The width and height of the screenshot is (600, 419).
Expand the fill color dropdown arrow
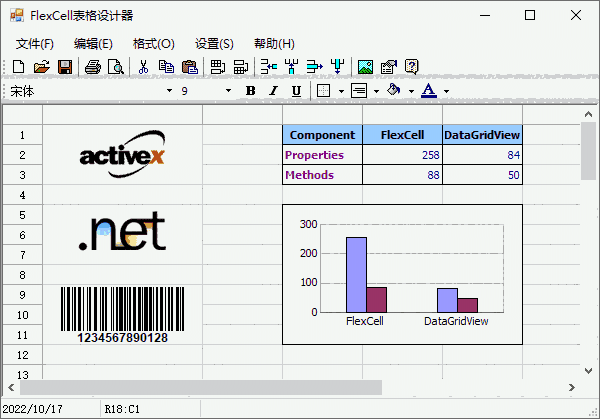[x=411, y=91]
